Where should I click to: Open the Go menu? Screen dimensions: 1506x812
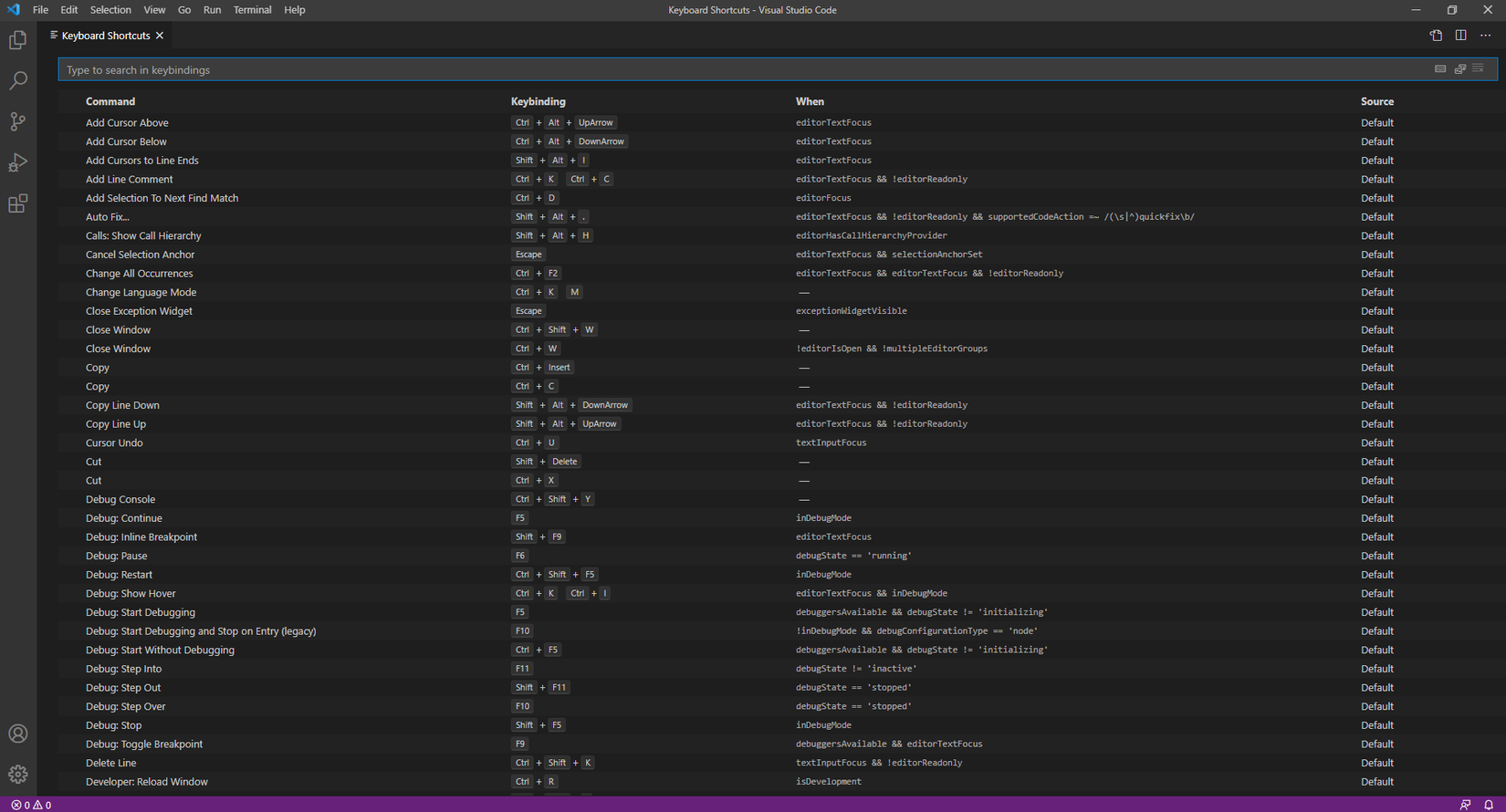(x=184, y=10)
